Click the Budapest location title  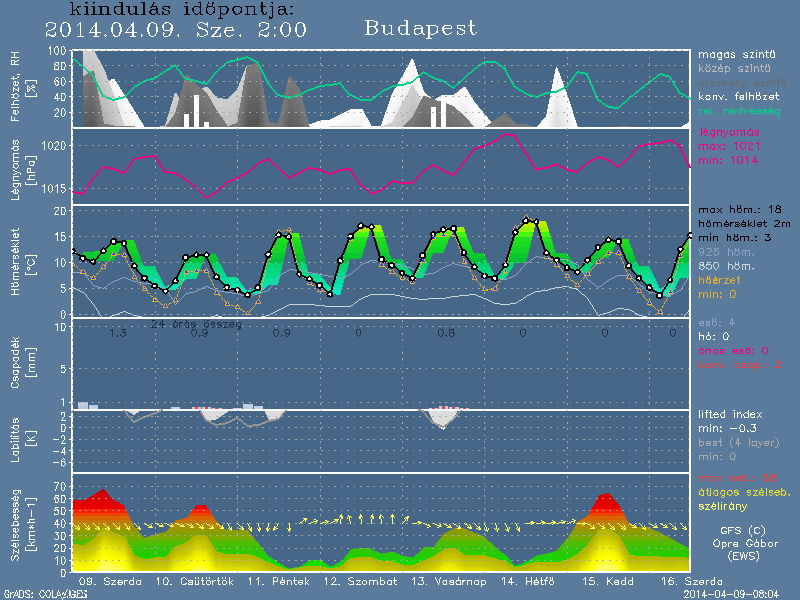(420, 28)
